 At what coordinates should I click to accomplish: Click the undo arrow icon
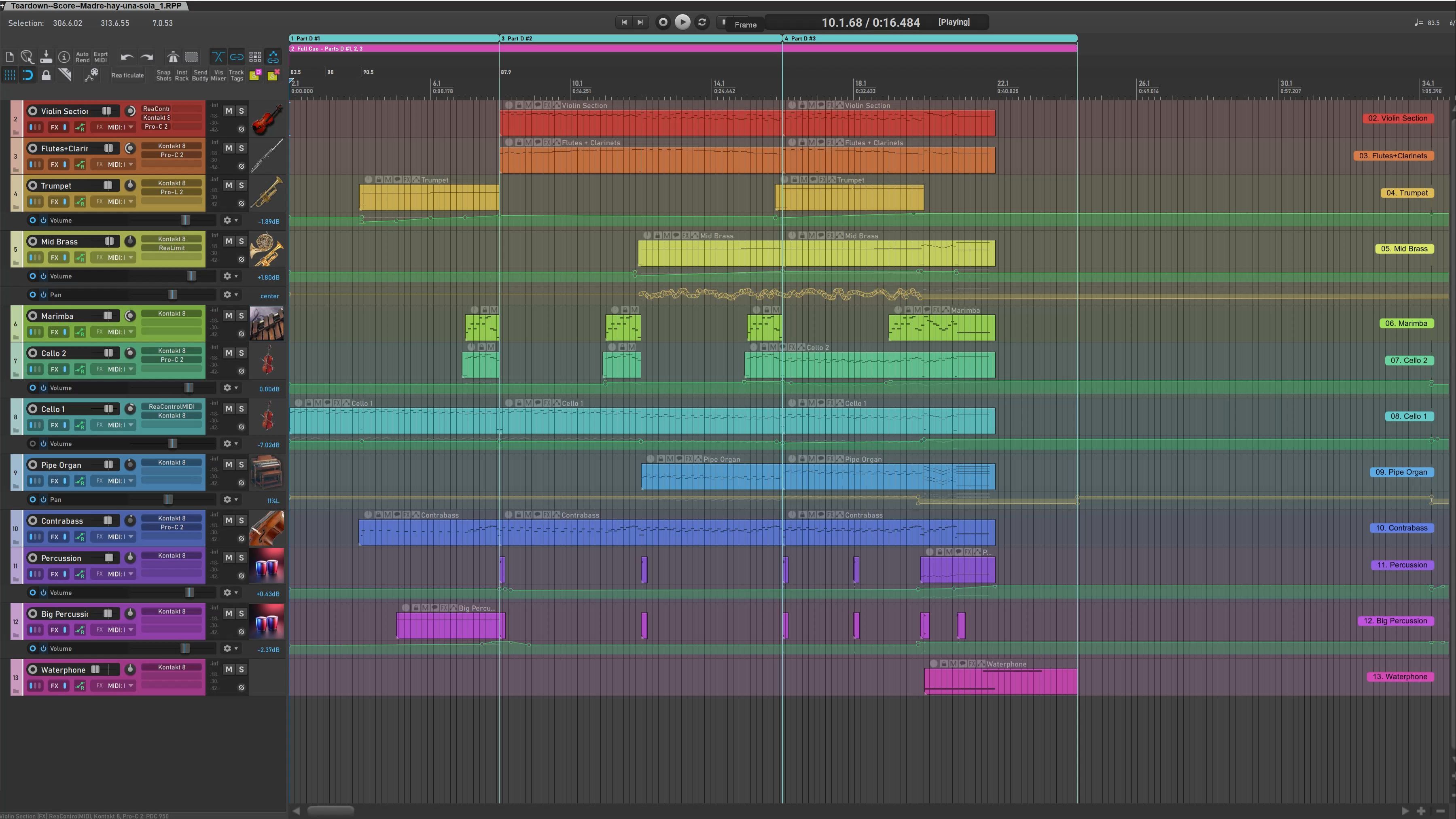click(x=127, y=57)
